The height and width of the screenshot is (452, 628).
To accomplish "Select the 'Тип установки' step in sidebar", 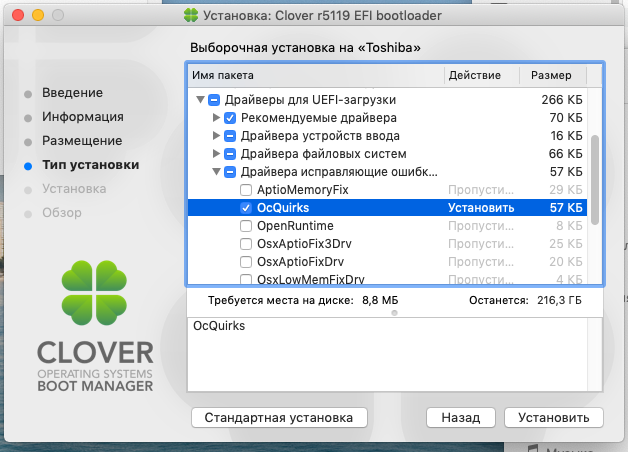I will pyautogui.click(x=91, y=165).
